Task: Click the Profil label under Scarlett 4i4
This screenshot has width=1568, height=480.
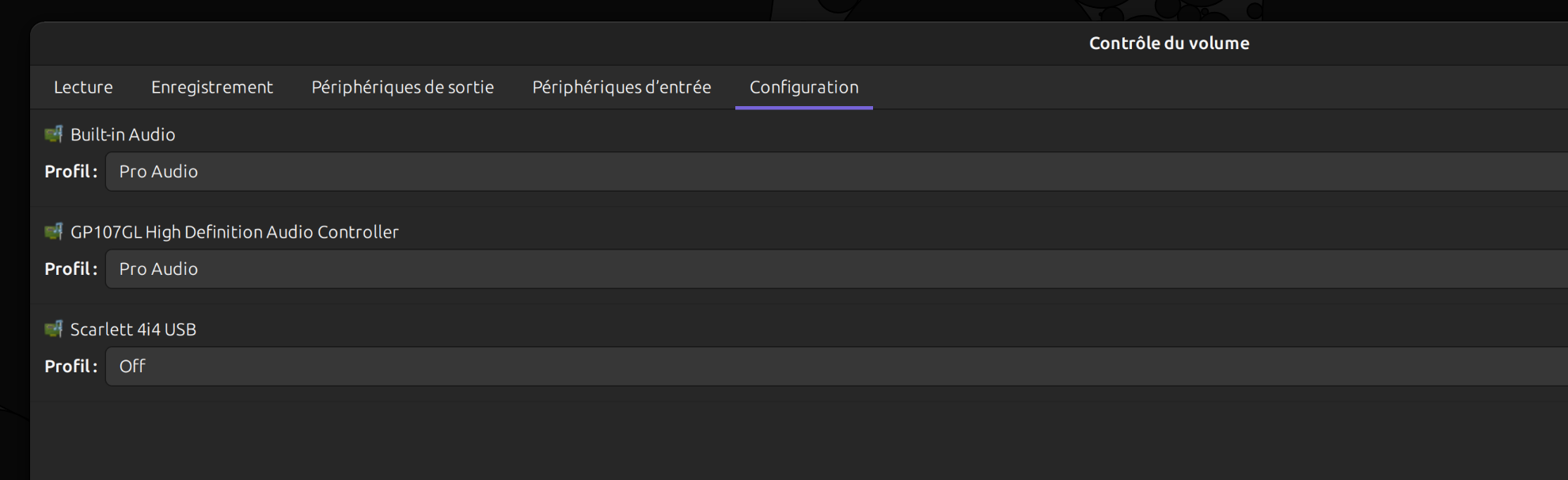Action: tap(71, 367)
